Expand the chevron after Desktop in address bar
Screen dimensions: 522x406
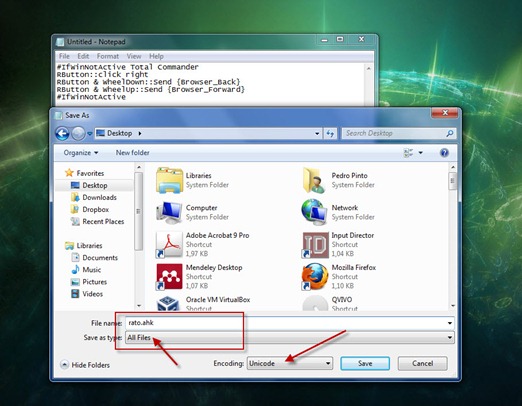(x=140, y=133)
